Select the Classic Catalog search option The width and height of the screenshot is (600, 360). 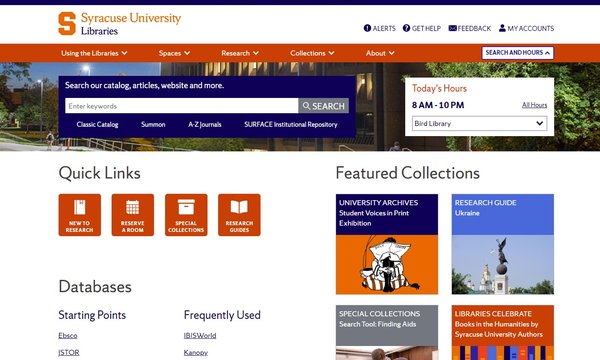(x=97, y=124)
